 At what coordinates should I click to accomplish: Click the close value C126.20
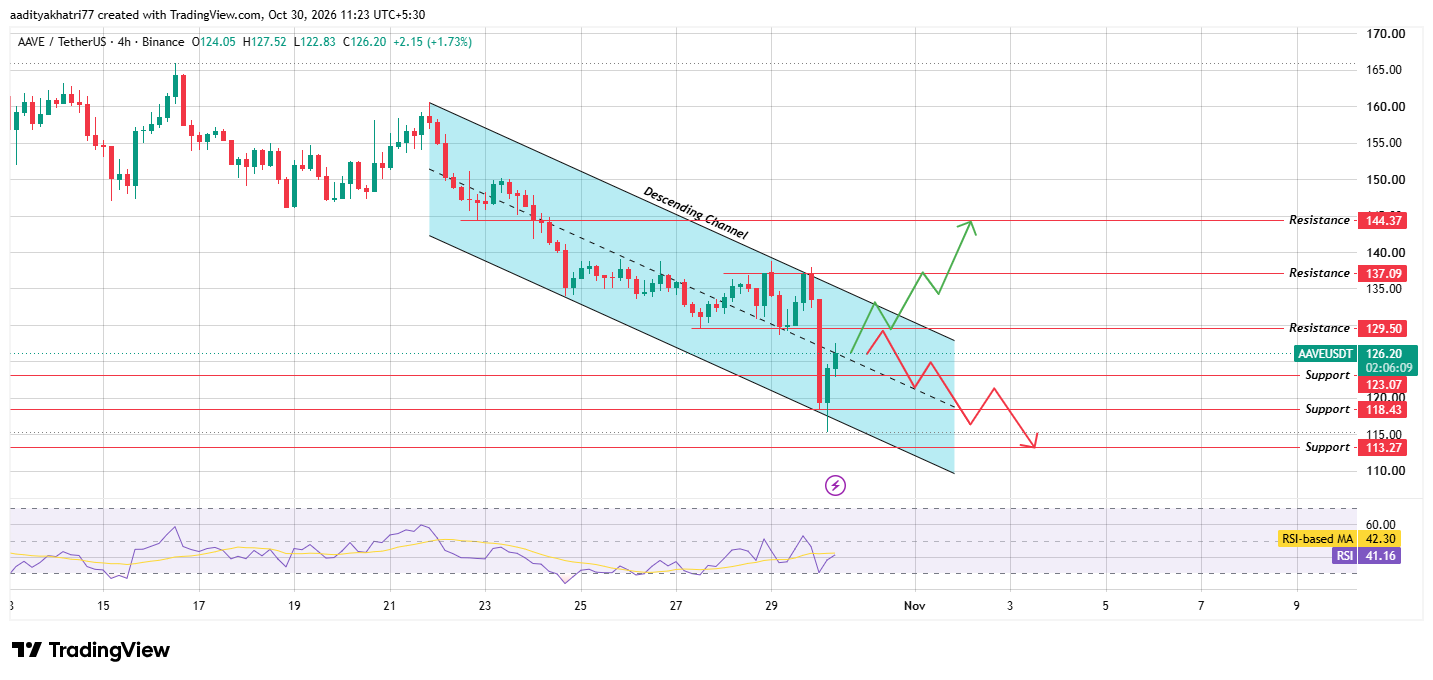click(x=366, y=42)
